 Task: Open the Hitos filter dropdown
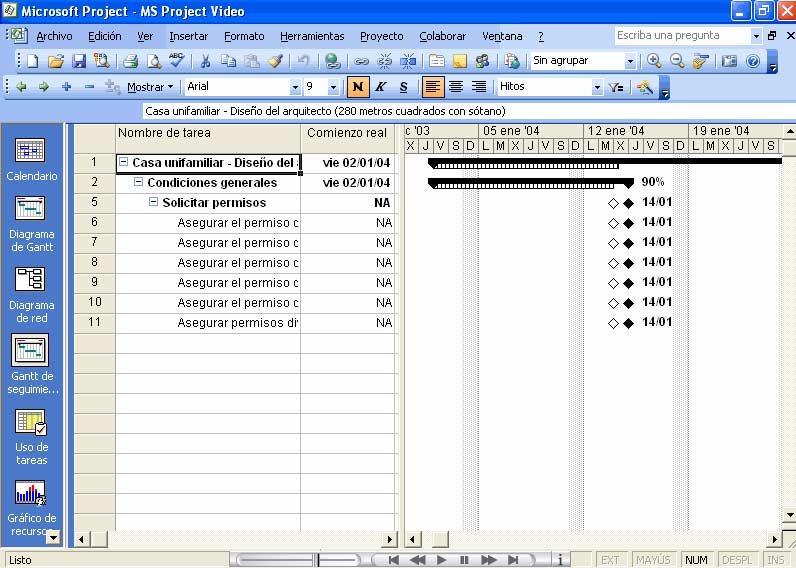pos(598,87)
